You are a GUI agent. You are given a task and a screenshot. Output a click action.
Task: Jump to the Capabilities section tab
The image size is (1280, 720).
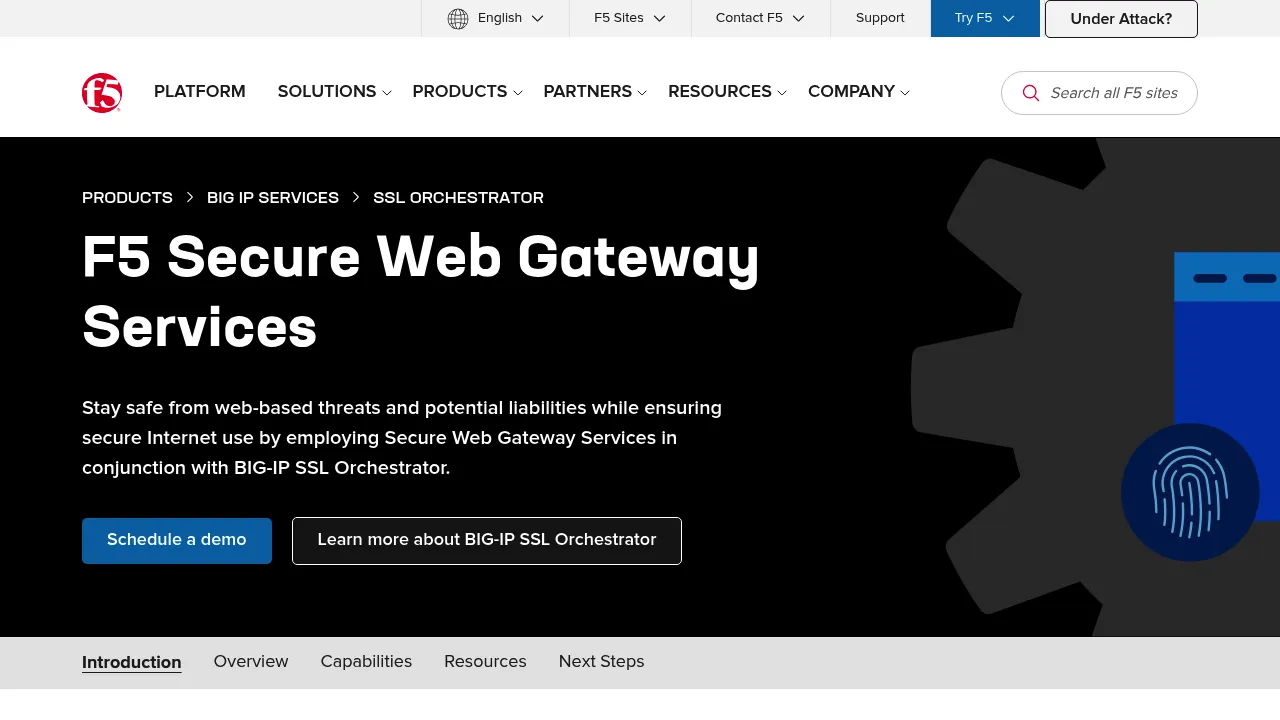pos(366,662)
